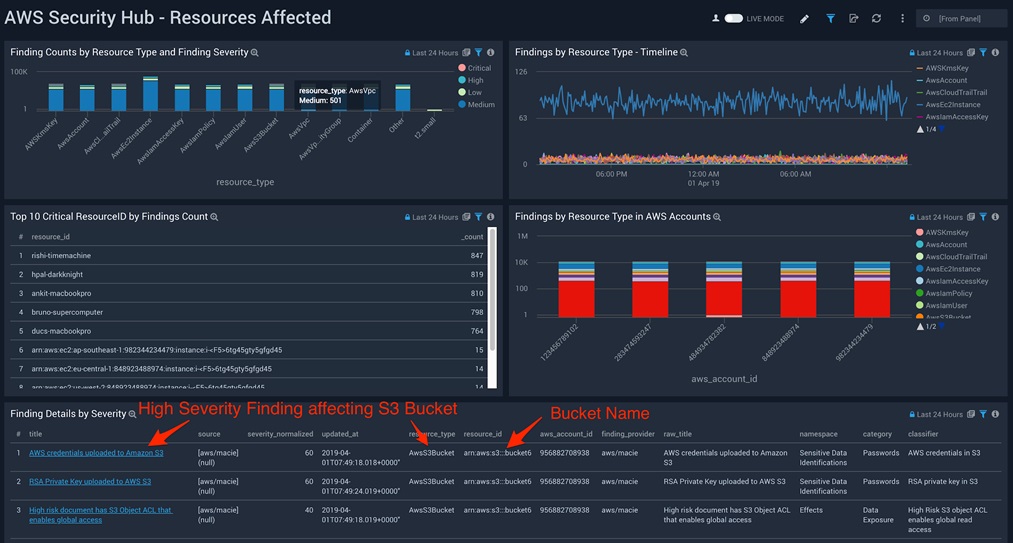Open the dashboard filter icon in top toolbar
1013x543 pixels.
[x=830, y=18]
